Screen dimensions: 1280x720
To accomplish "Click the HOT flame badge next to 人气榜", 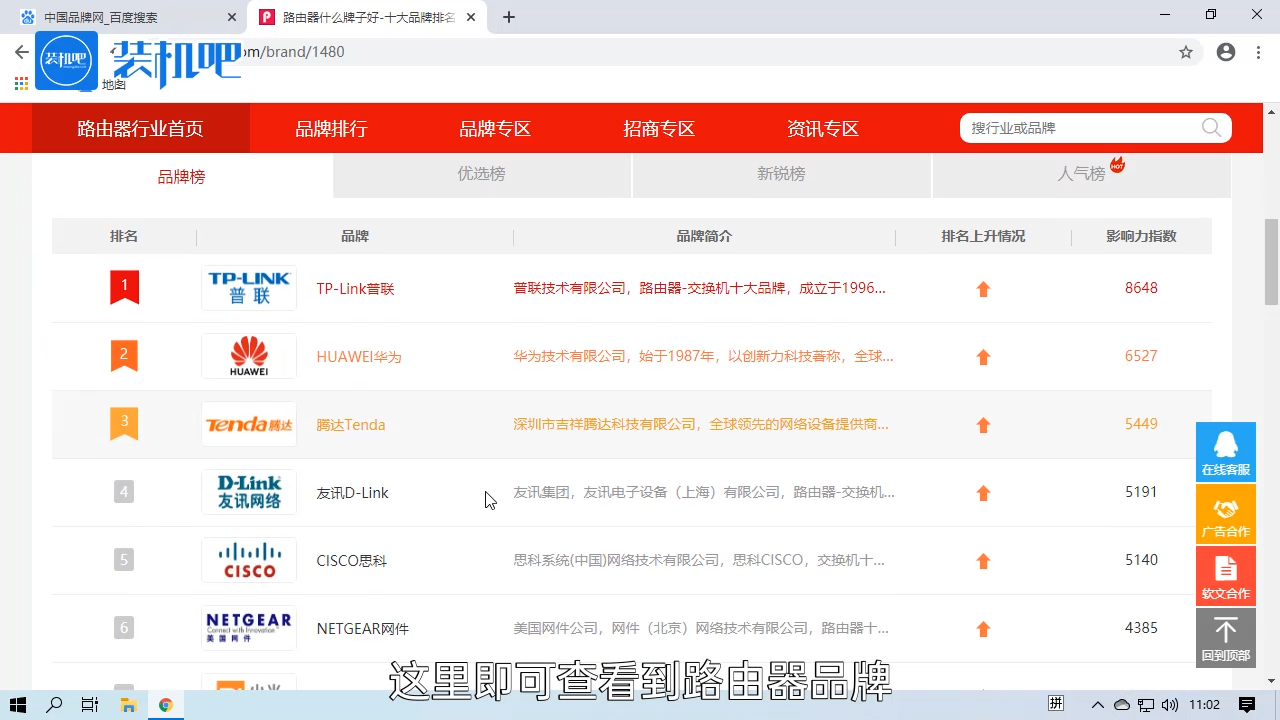I will [x=1117, y=166].
